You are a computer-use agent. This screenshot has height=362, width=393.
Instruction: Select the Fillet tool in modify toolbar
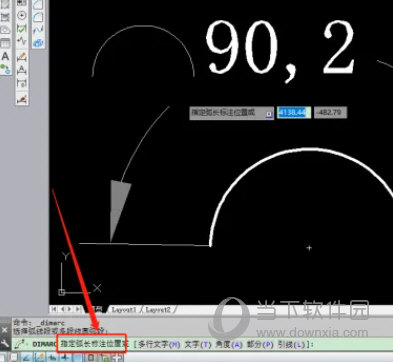coord(38,16)
